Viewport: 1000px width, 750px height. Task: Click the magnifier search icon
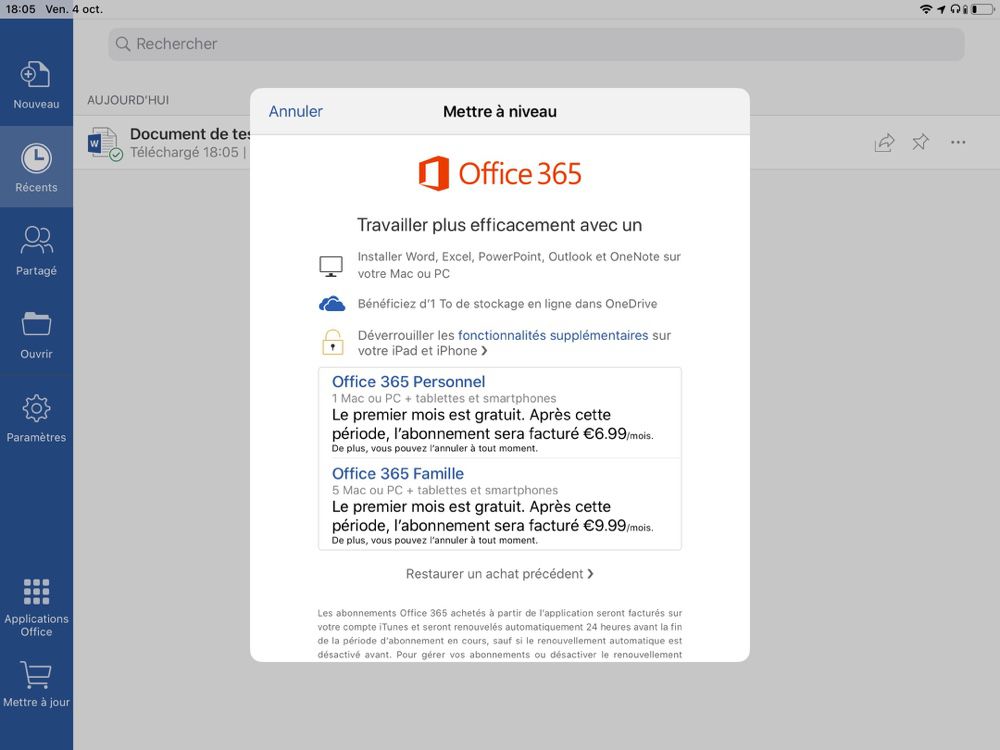click(x=123, y=44)
